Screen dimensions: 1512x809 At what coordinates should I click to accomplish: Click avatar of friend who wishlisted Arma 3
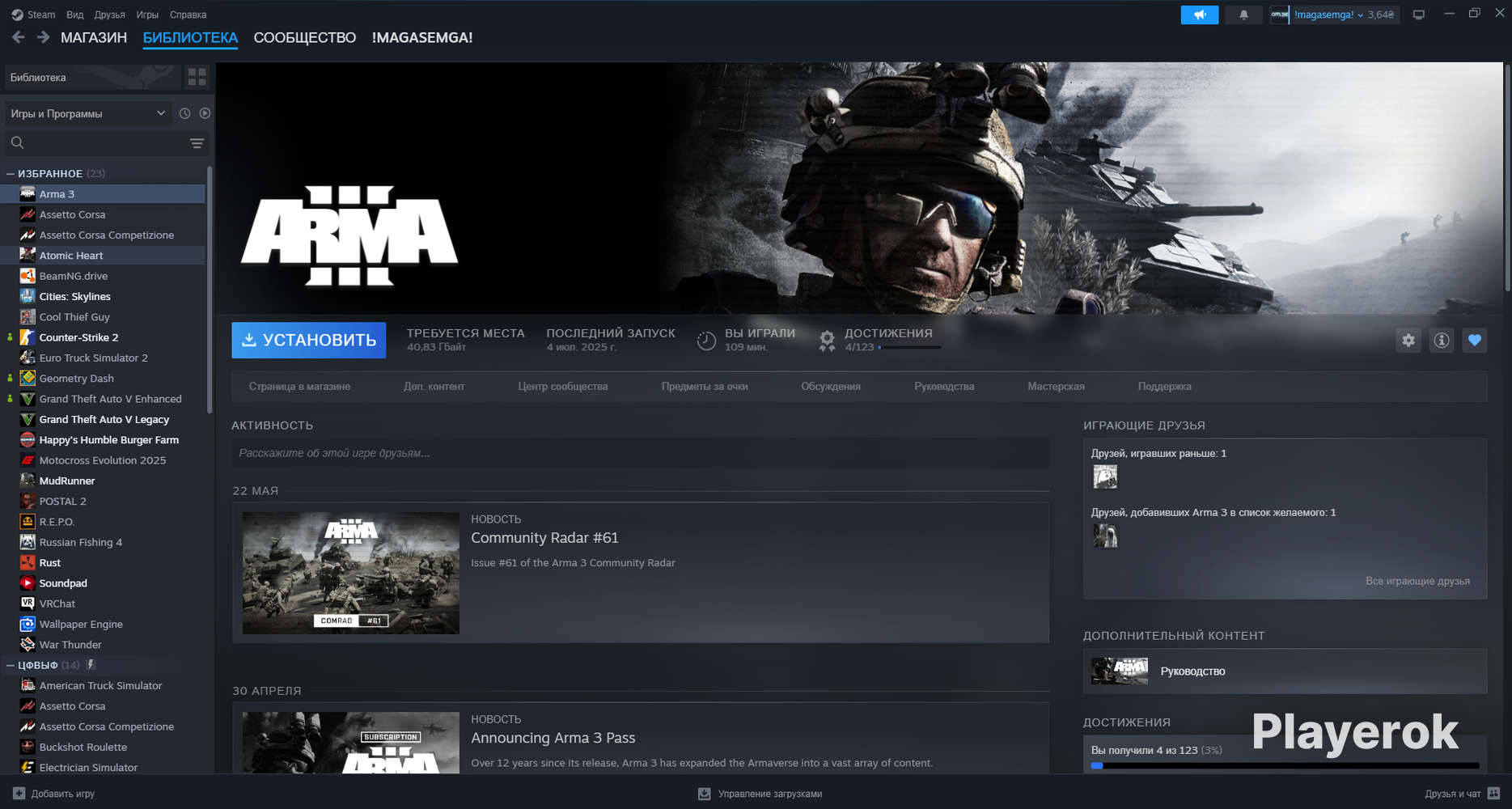click(1105, 536)
